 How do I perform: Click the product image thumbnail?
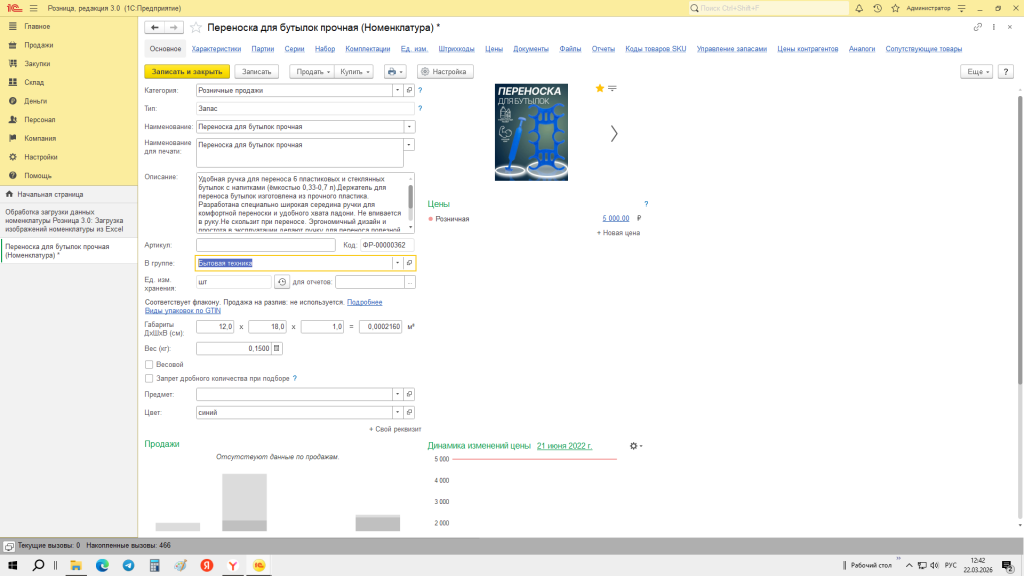[531, 132]
